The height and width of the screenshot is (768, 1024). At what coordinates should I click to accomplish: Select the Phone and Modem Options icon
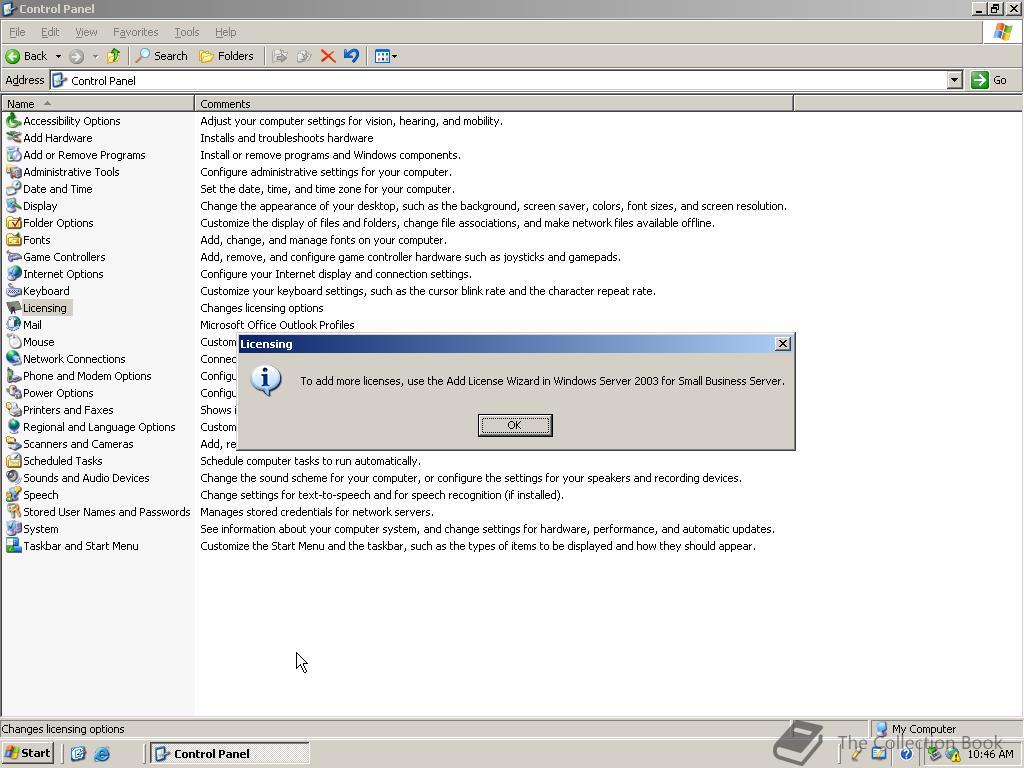[x=14, y=376]
